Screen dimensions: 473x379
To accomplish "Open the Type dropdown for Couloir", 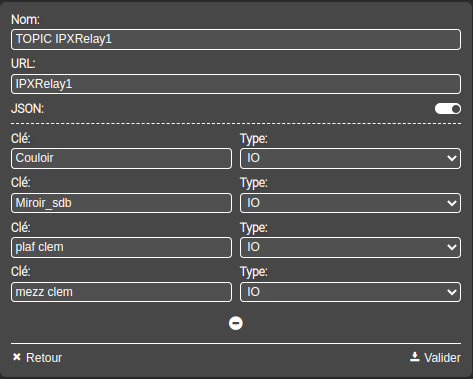I will click(350, 158).
